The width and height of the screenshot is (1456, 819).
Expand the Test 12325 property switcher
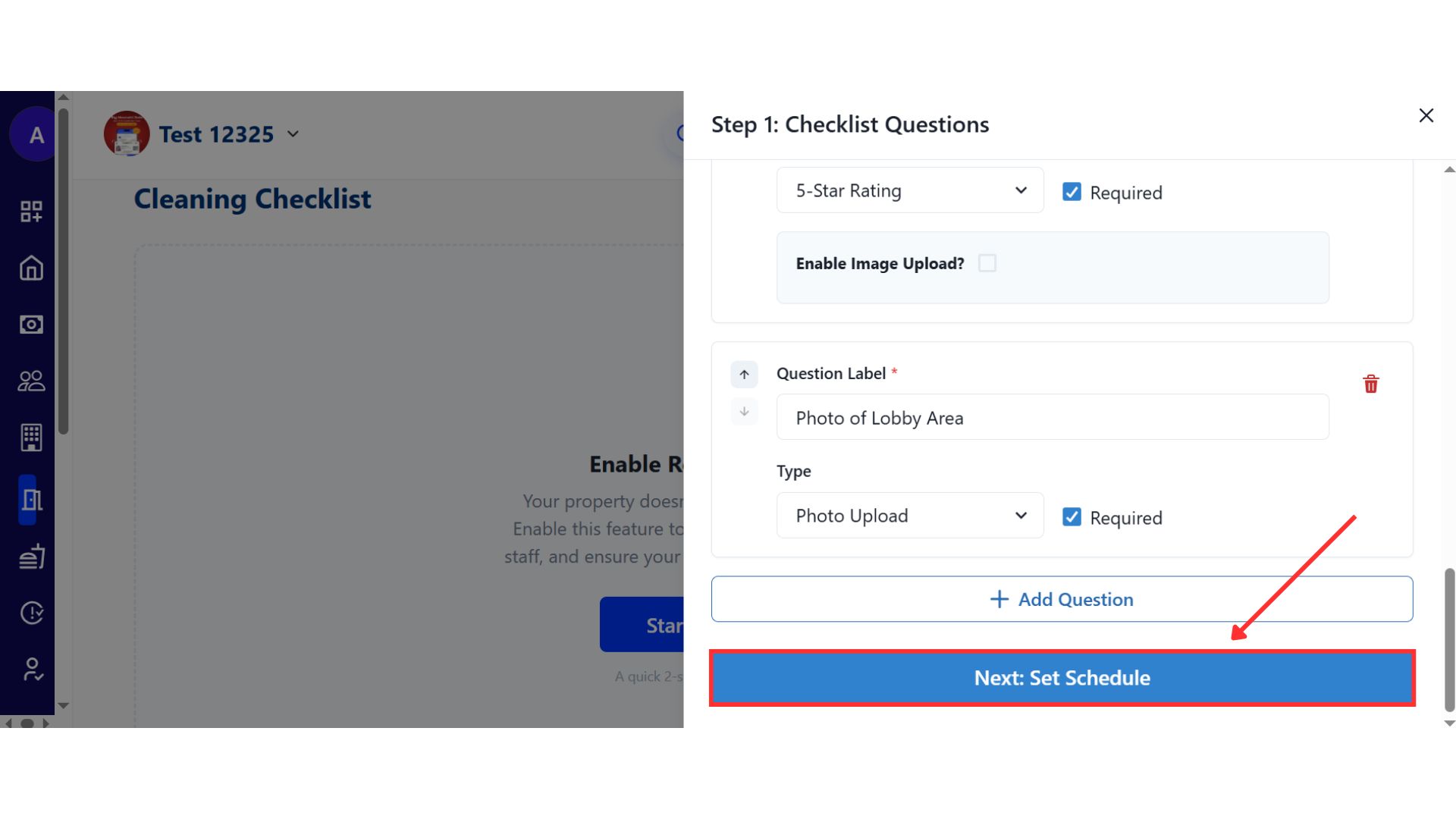tap(293, 134)
